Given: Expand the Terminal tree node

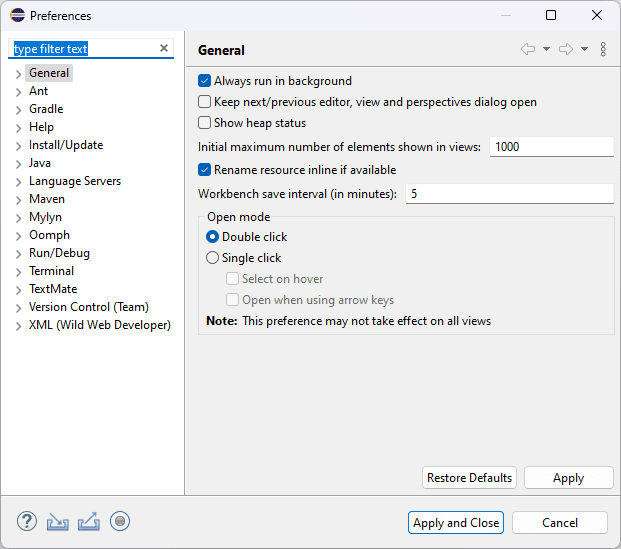Looking at the screenshot, I should (18, 272).
